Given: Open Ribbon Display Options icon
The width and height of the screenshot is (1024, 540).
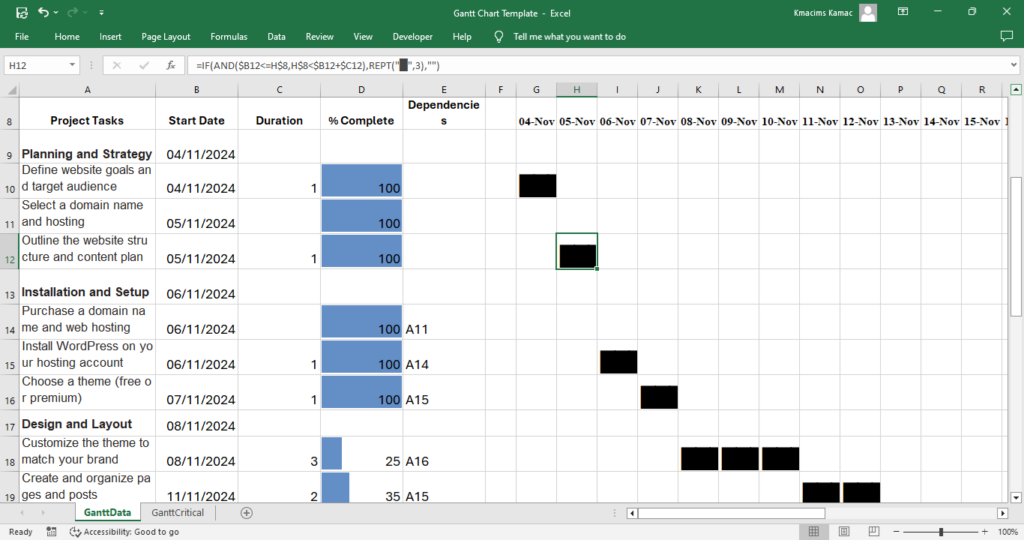Looking at the screenshot, I should coord(903,12).
